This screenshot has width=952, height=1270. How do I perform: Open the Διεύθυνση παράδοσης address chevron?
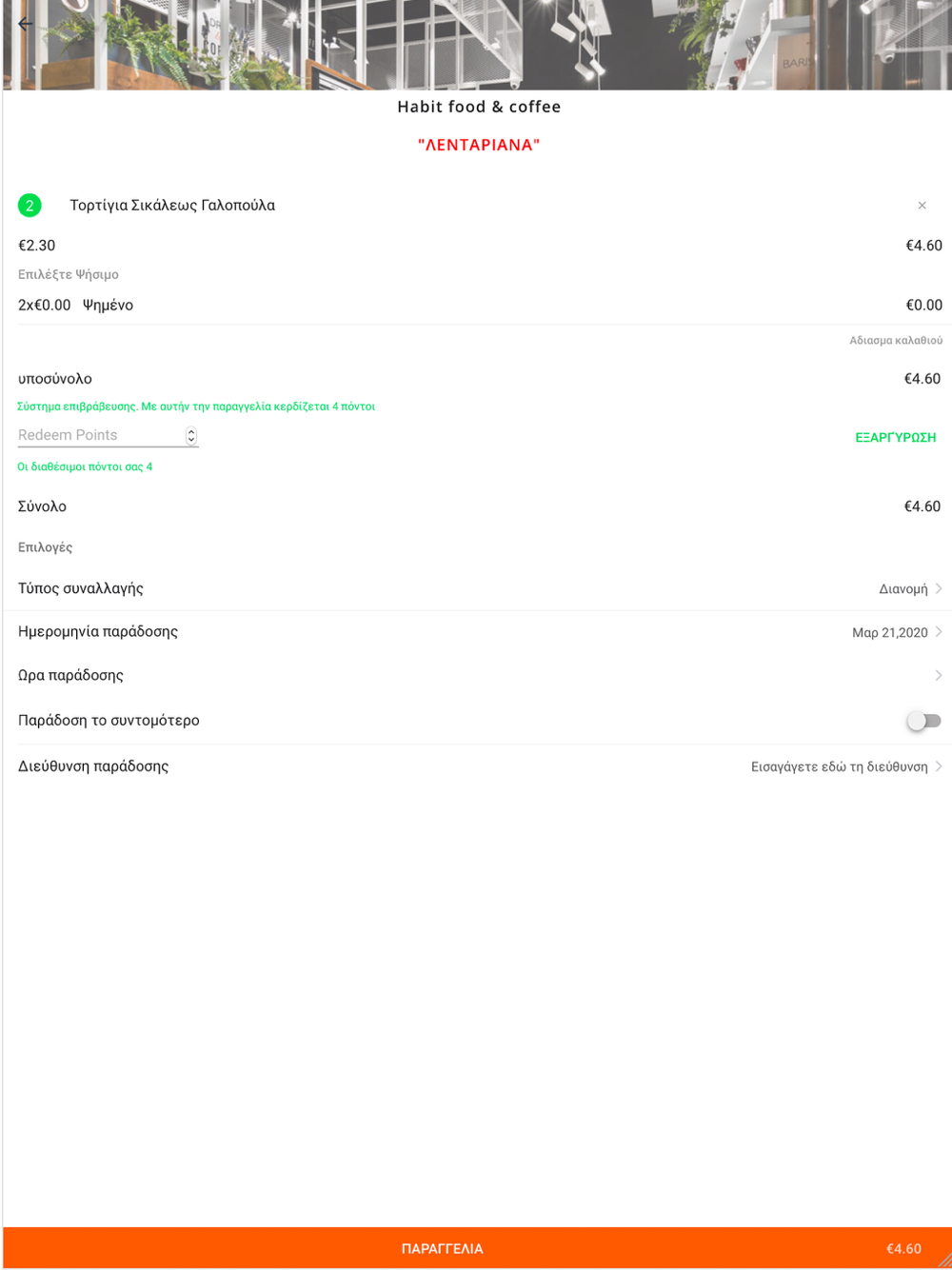[939, 766]
